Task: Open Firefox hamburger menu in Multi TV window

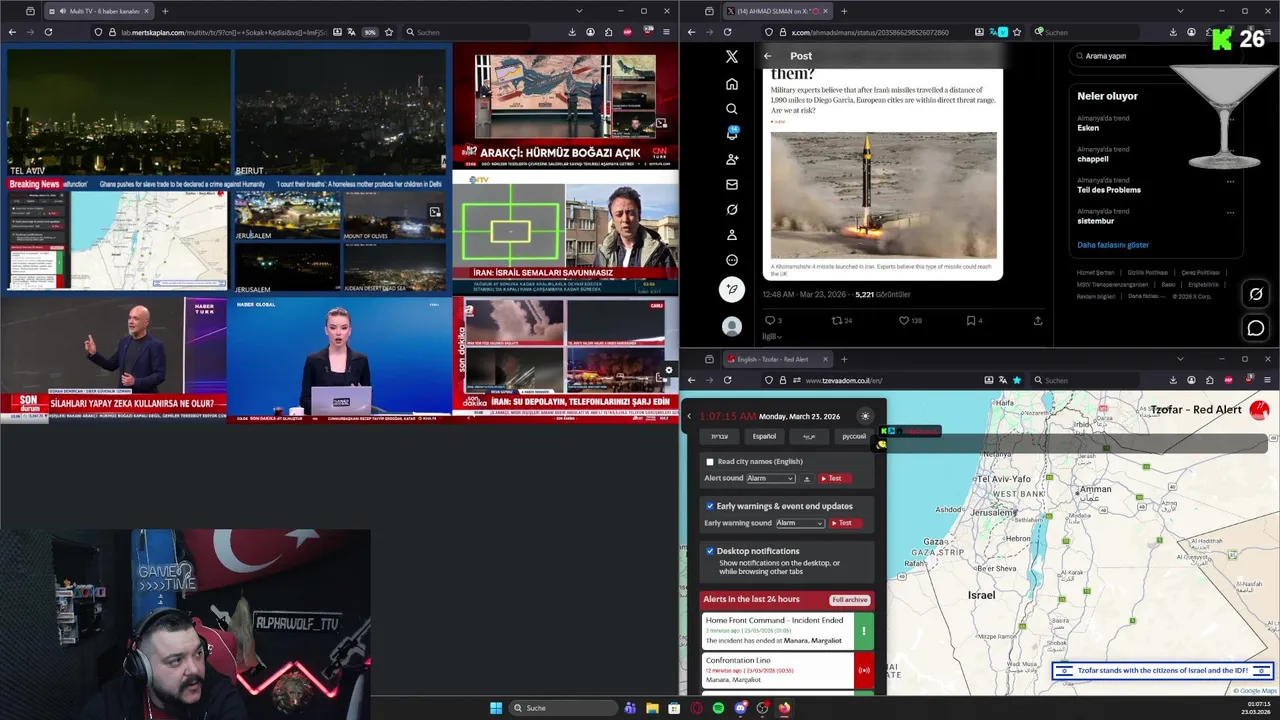Action: pos(666,32)
